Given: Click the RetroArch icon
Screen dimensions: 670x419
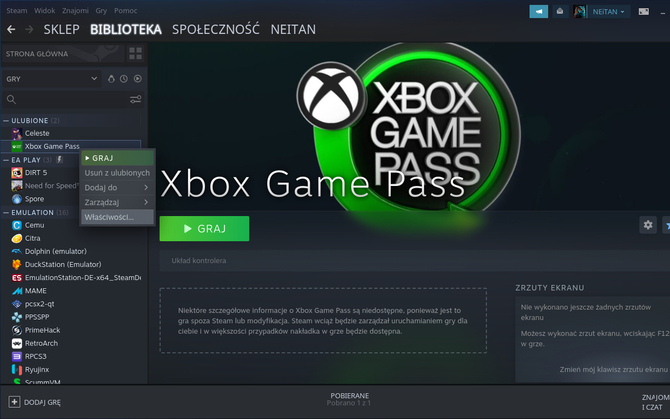Looking at the screenshot, I should coord(17,343).
